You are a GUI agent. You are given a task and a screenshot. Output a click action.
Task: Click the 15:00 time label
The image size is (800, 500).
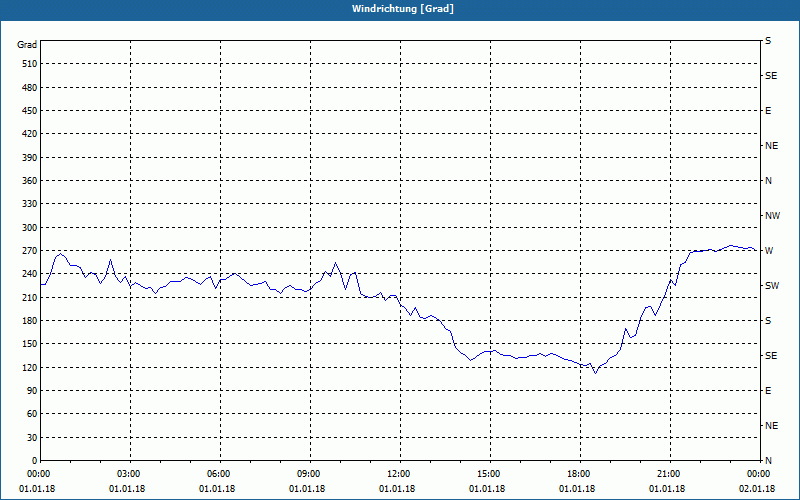(490, 473)
